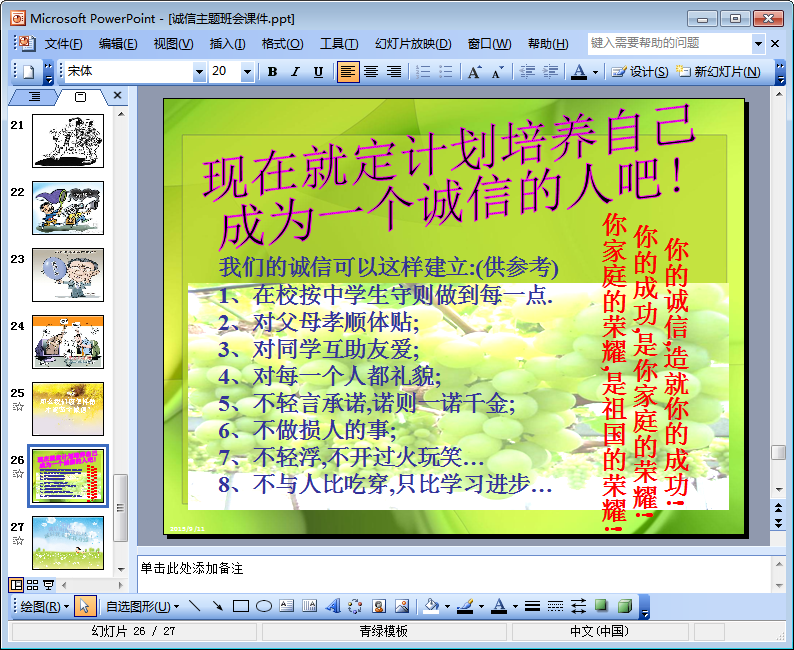The width and height of the screenshot is (794, 650).
Task: Open the 文件(F) menu
Action: click(63, 44)
